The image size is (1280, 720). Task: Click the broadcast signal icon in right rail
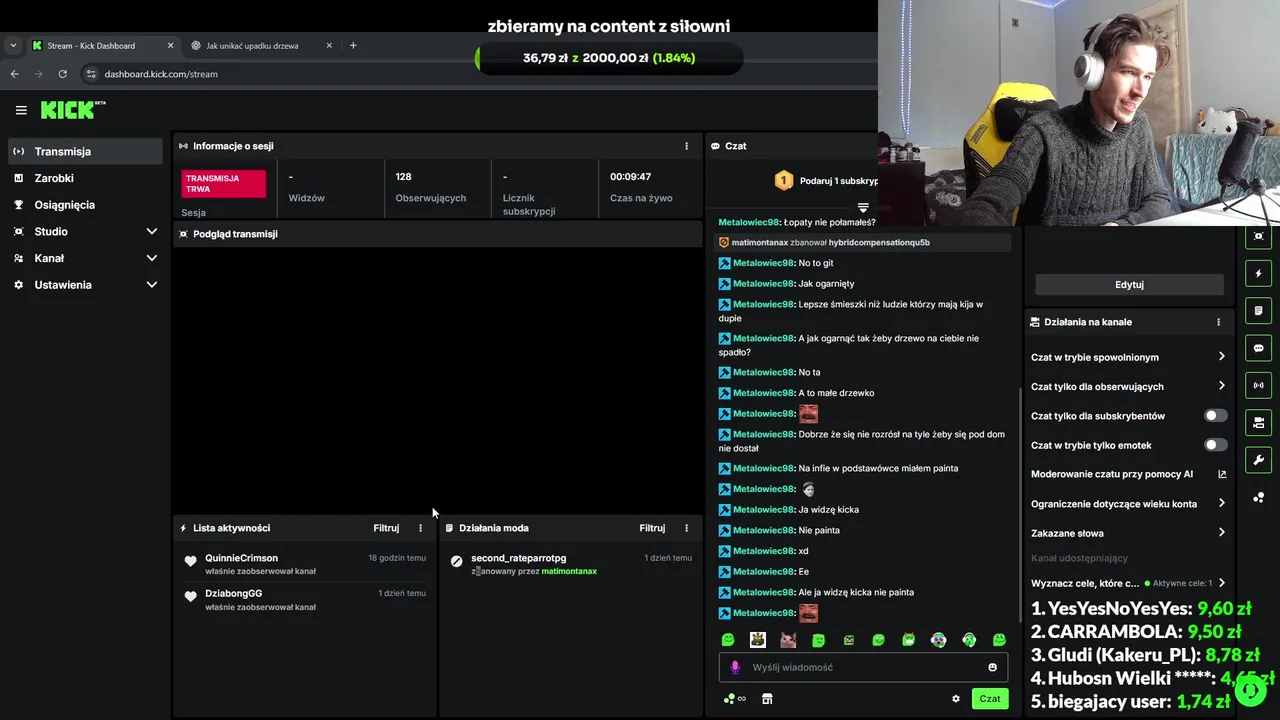1258,385
